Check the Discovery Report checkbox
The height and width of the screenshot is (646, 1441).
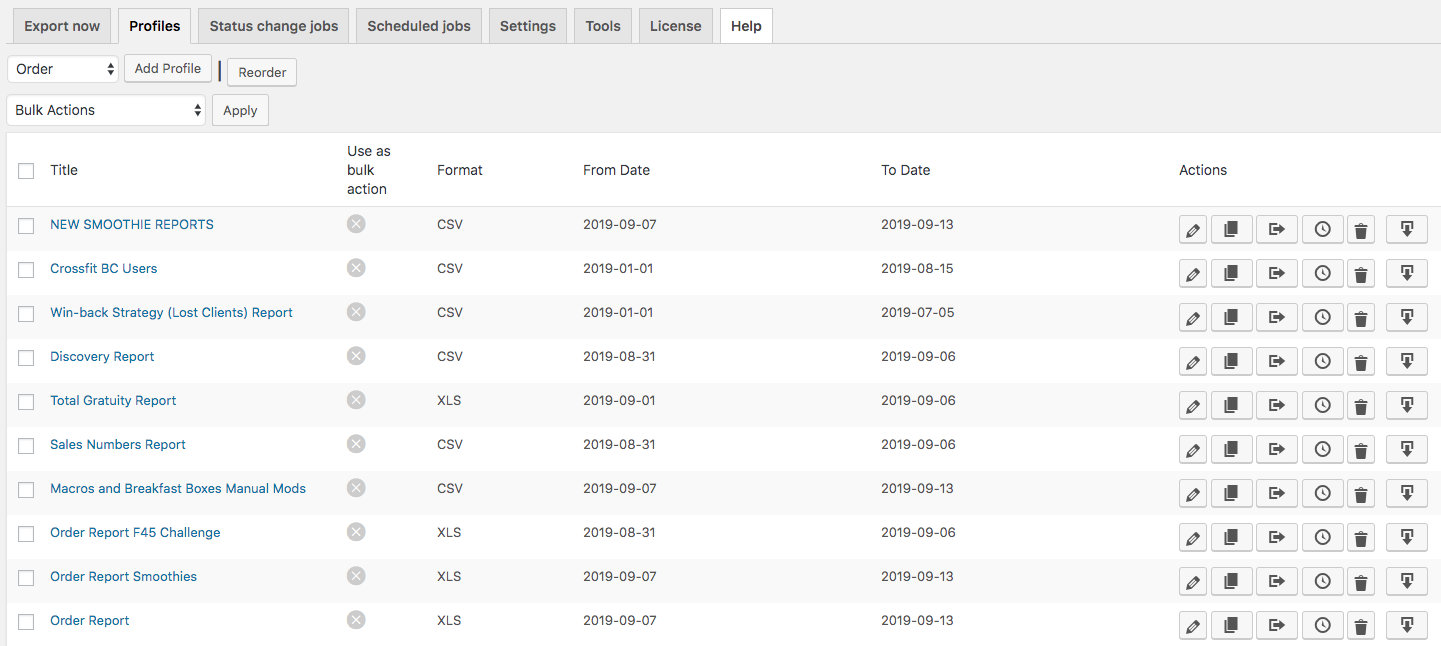[26, 358]
